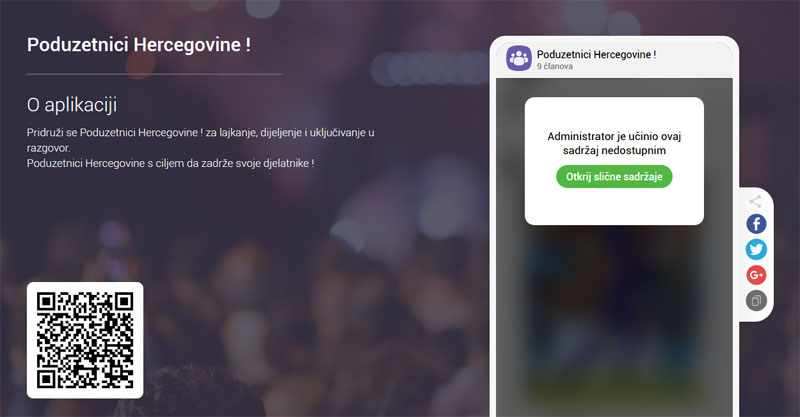Copy the community link with copy icon
Screen dimensions: 800x417
click(756, 301)
